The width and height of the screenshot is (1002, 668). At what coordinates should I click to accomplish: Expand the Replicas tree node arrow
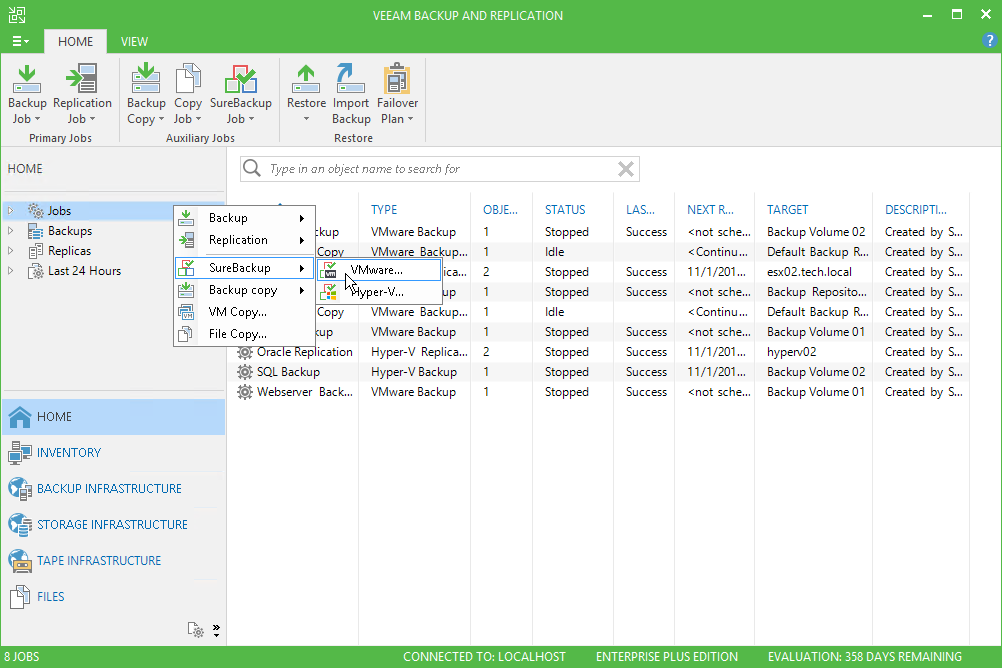pyautogui.click(x=11, y=251)
